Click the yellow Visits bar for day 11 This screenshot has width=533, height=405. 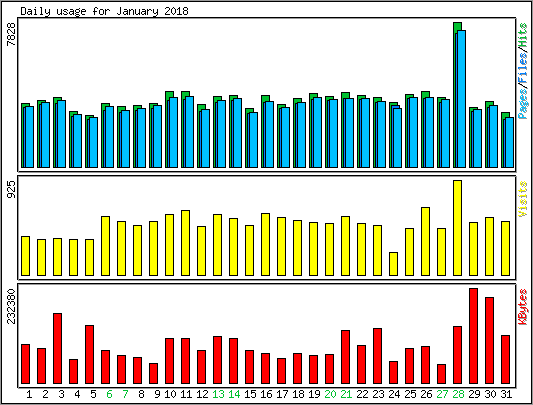pos(186,243)
